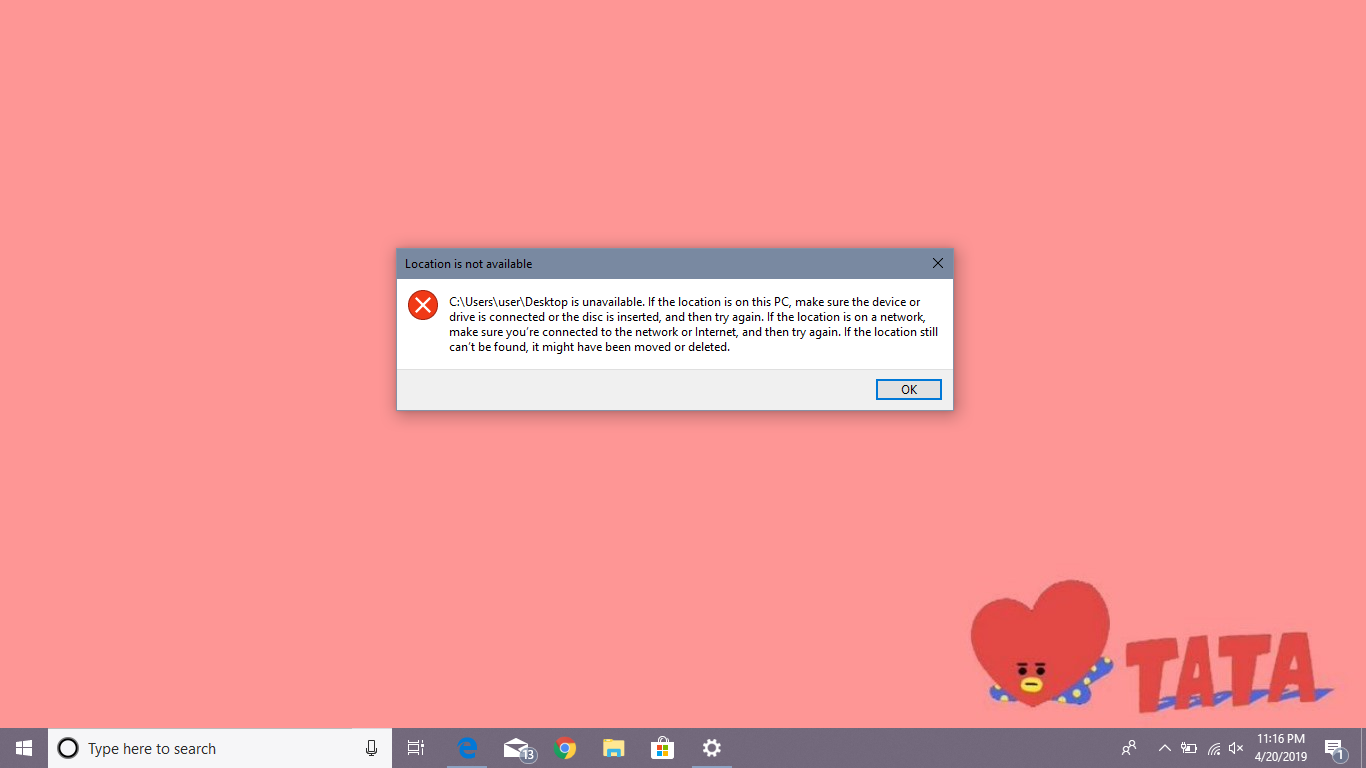Click the muted volume tray icon
The height and width of the screenshot is (768, 1366).
click(1236, 748)
